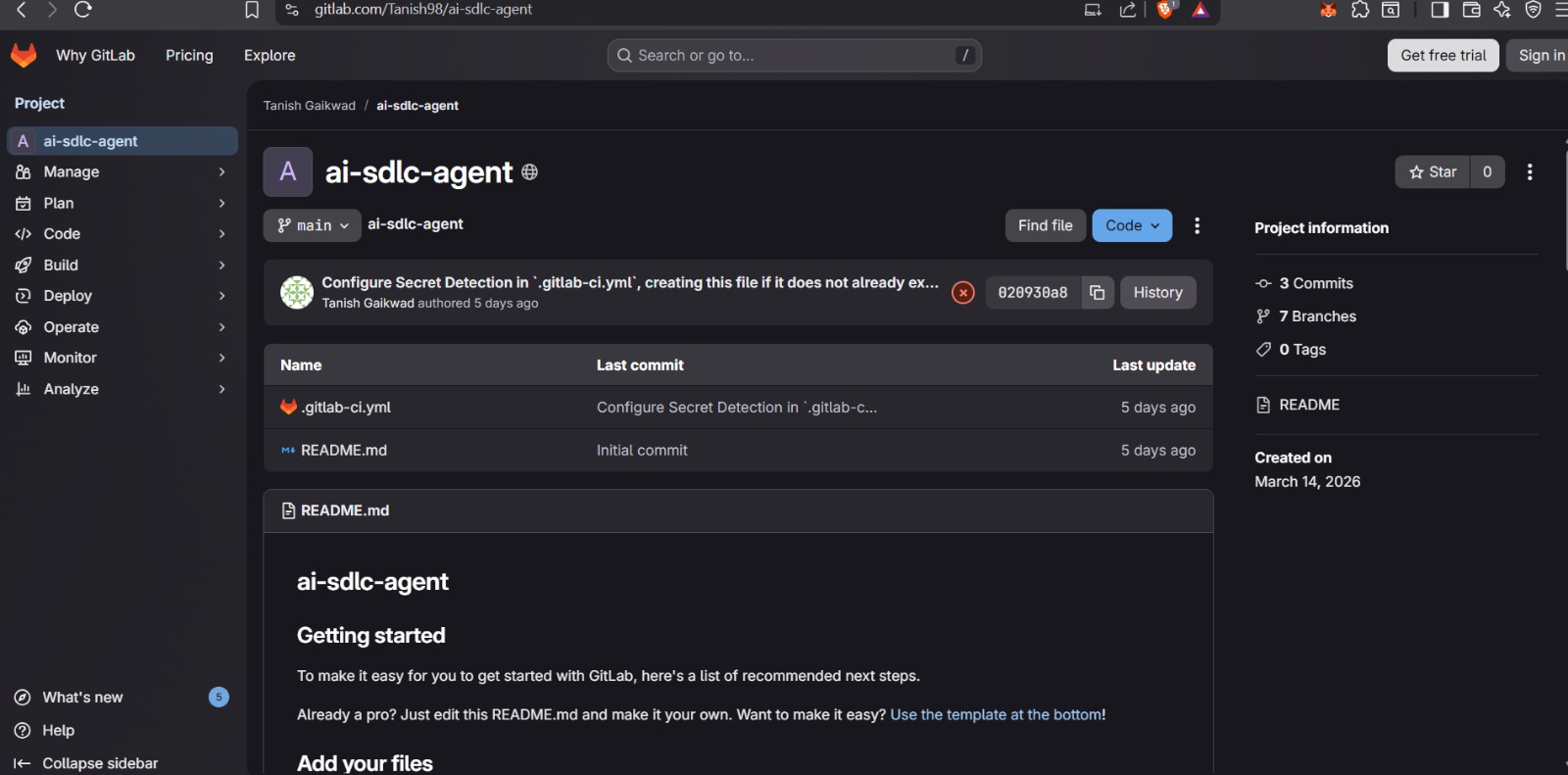Expand the Manage sidebar section

coord(122,171)
